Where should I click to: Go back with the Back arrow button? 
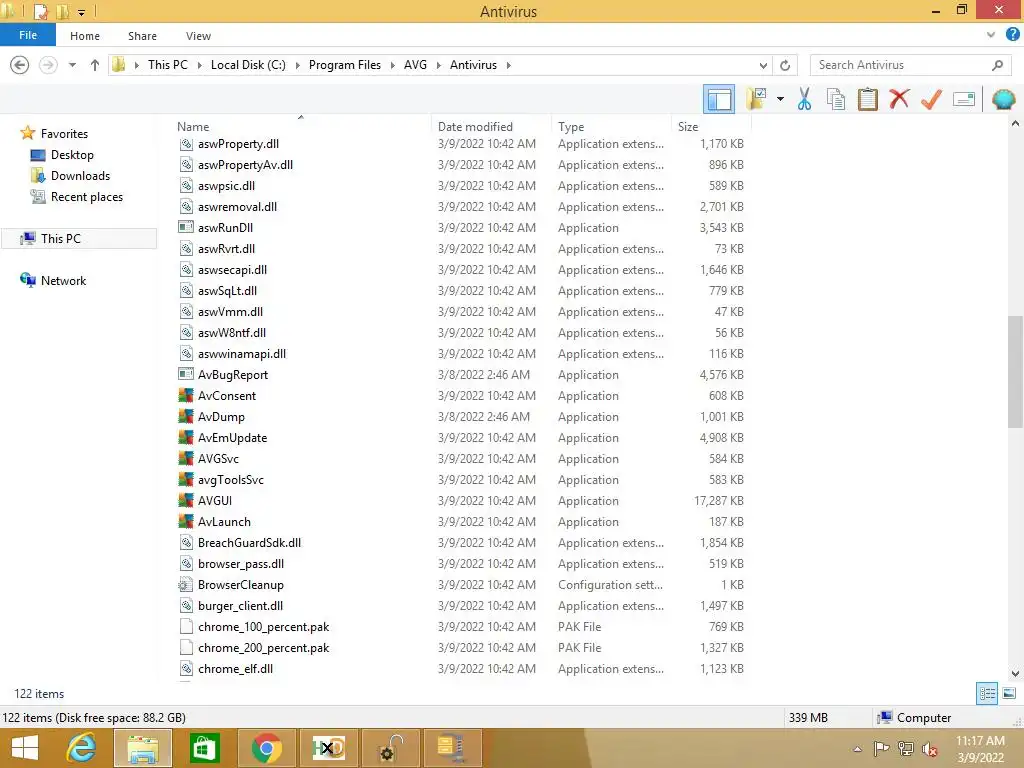[x=20, y=65]
